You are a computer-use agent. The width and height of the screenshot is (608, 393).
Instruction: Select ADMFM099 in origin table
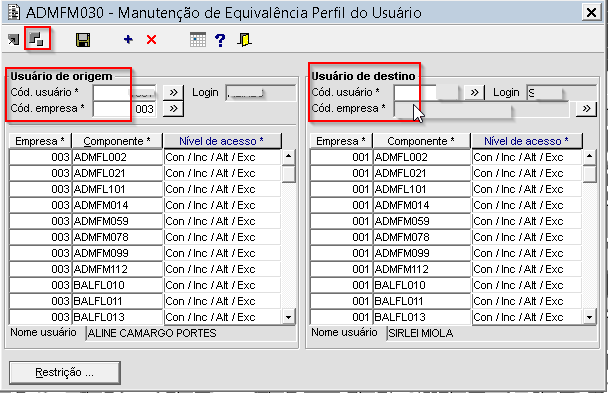tap(117, 253)
